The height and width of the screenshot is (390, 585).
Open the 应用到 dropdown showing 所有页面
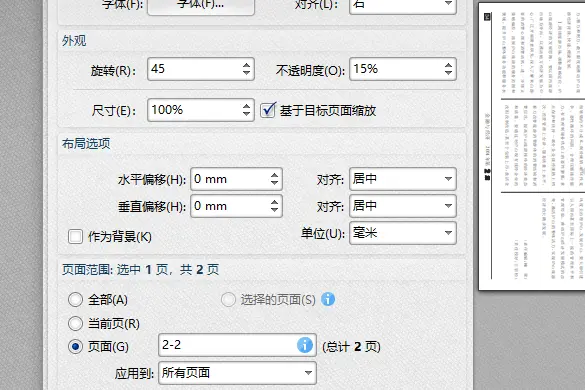pyautogui.click(x=237, y=372)
